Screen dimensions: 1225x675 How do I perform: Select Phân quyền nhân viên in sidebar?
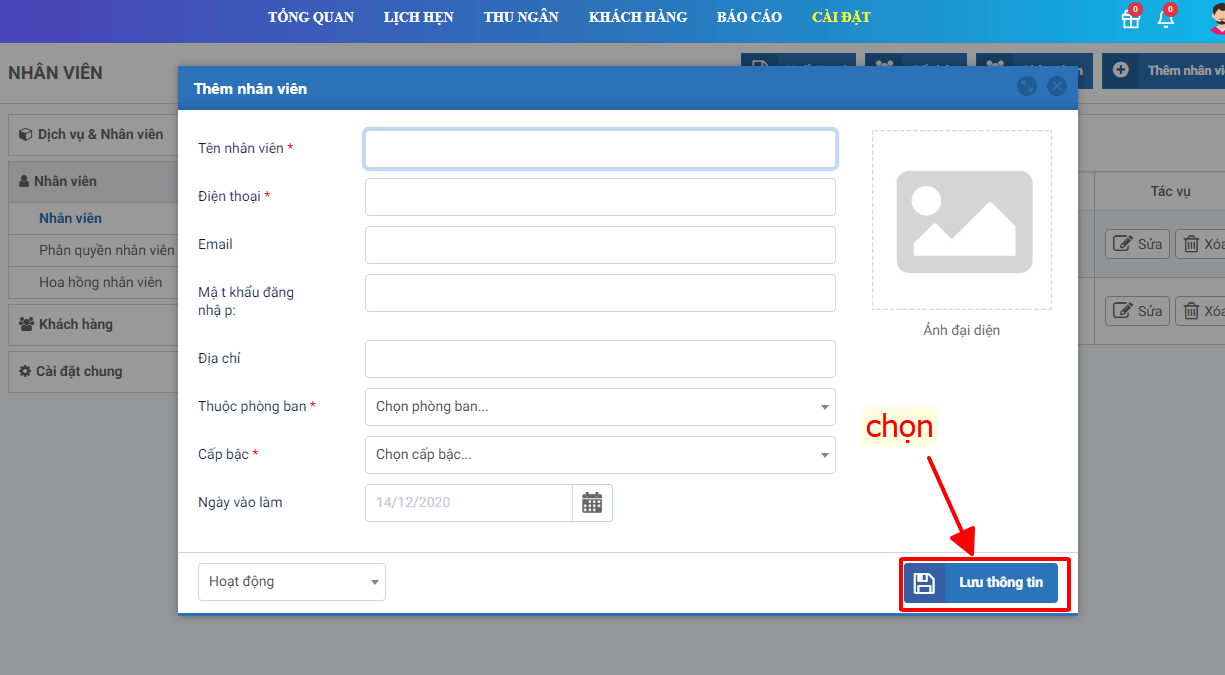106,250
